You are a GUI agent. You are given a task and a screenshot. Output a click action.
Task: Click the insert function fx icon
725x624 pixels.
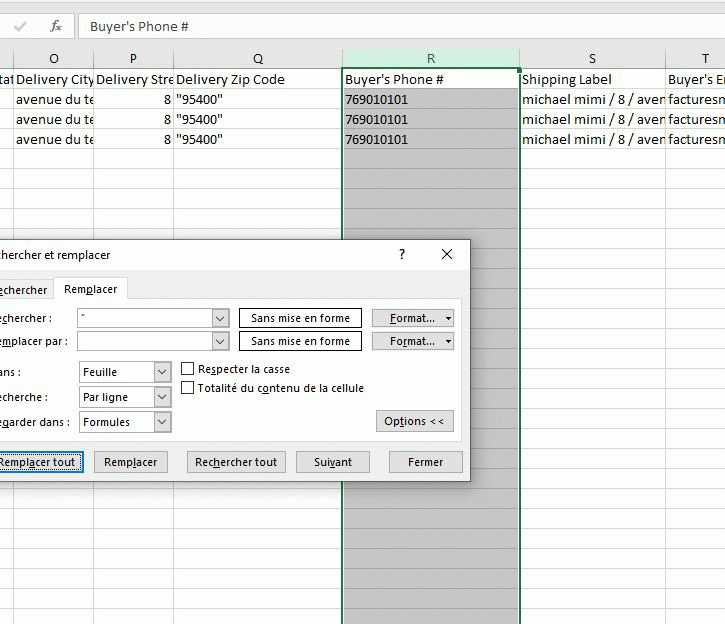click(56, 26)
